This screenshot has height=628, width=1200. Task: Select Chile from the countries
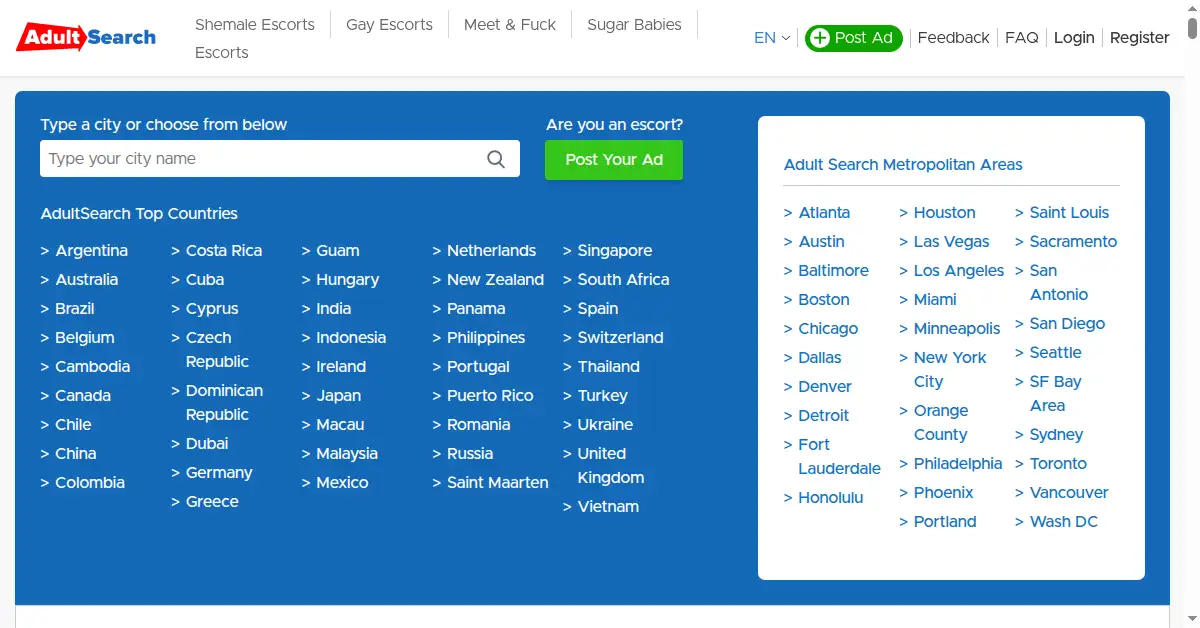point(73,425)
